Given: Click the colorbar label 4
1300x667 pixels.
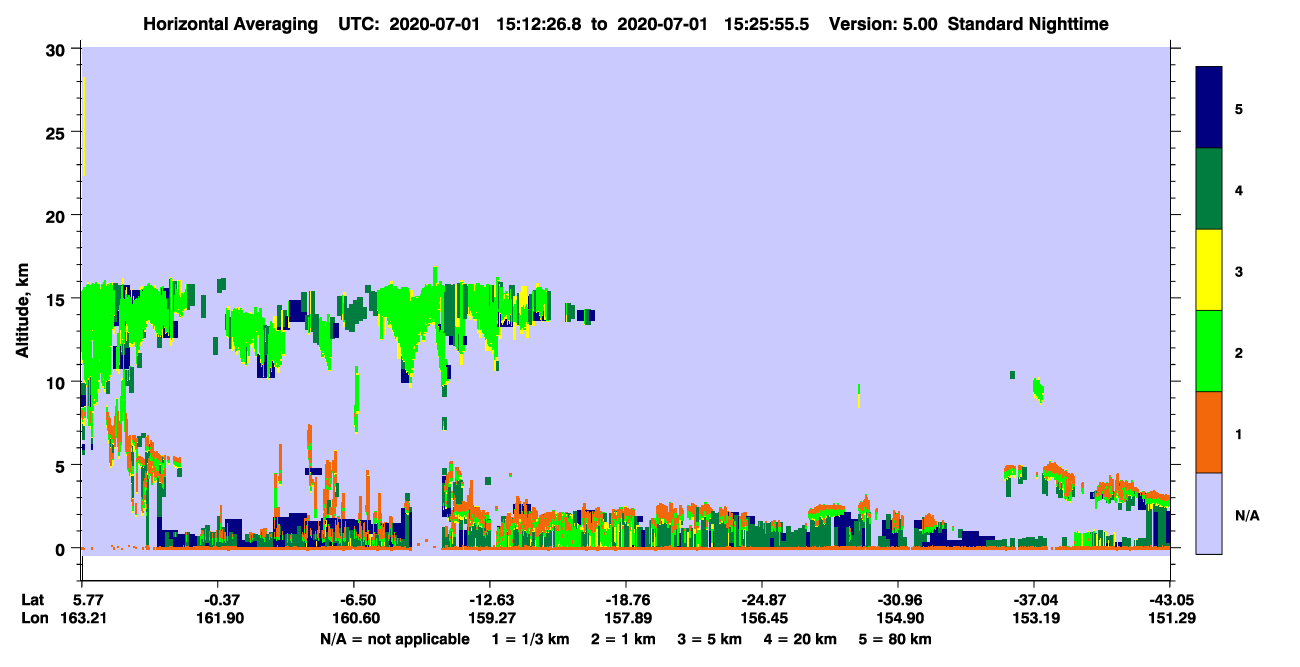Looking at the screenshot, I should click(x=1239, y=190).
